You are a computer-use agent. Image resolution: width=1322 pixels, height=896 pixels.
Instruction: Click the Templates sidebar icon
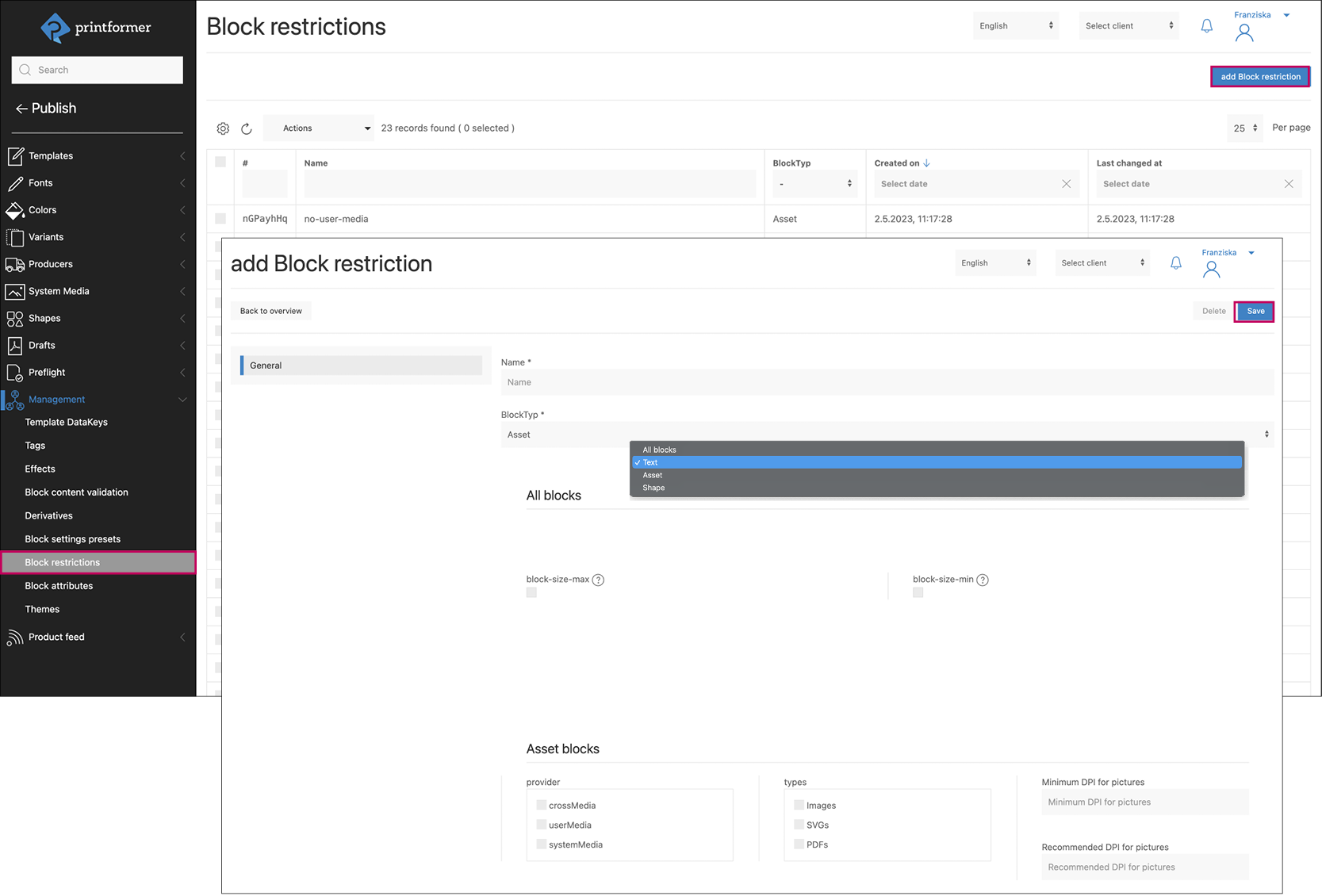pyautogui.click(x=15, y=156)
